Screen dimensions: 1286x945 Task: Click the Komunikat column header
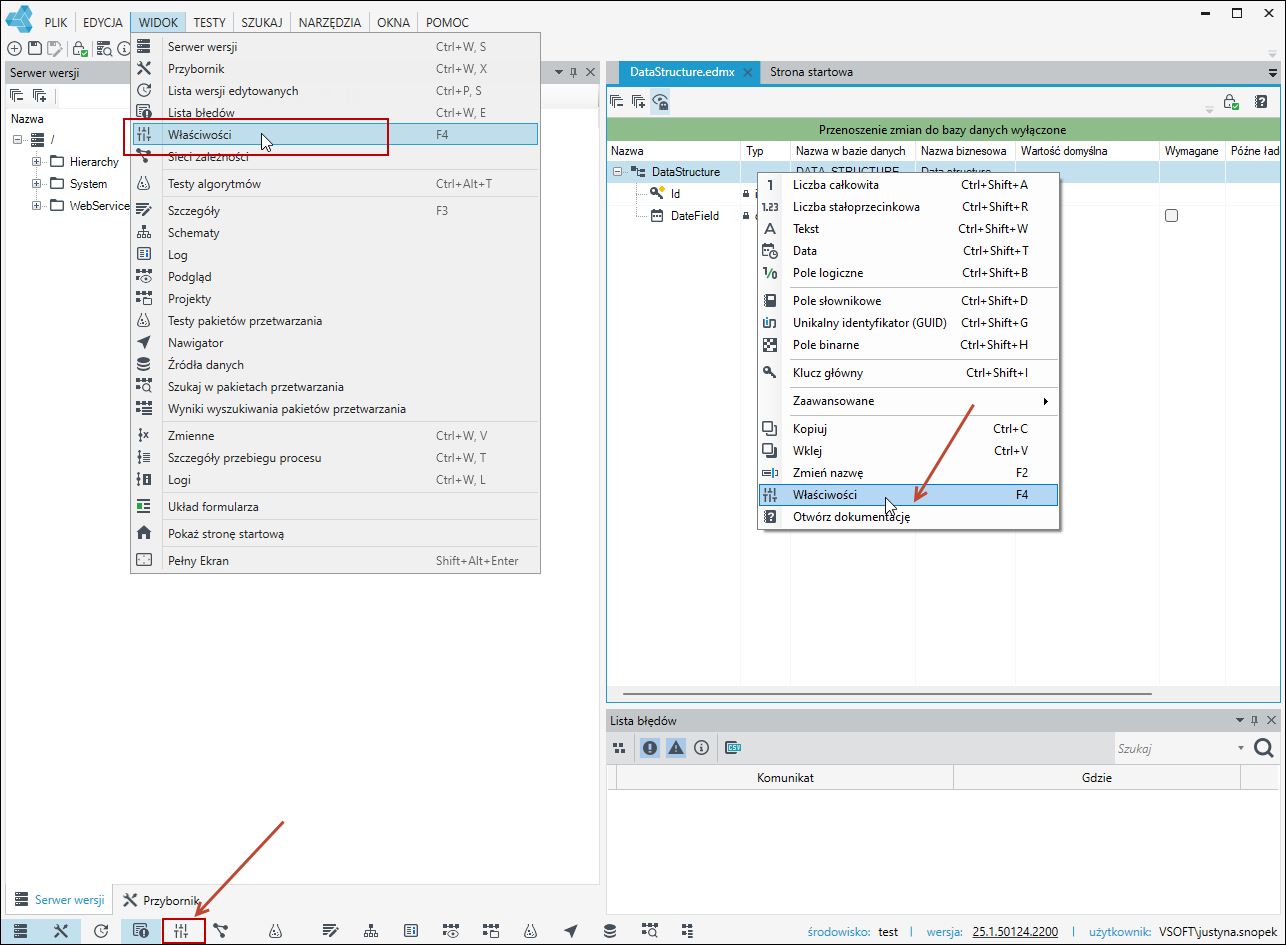coord(785,777)
